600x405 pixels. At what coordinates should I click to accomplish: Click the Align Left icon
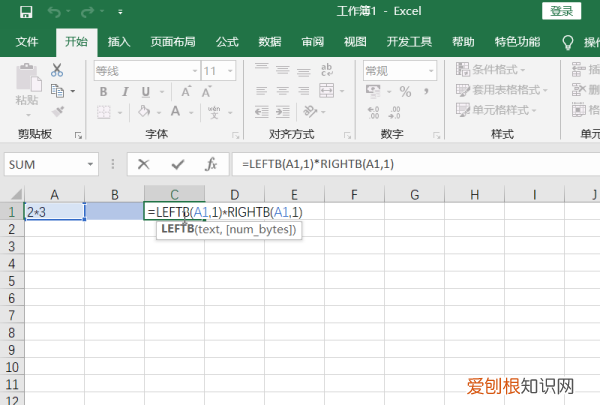[262, 91]
